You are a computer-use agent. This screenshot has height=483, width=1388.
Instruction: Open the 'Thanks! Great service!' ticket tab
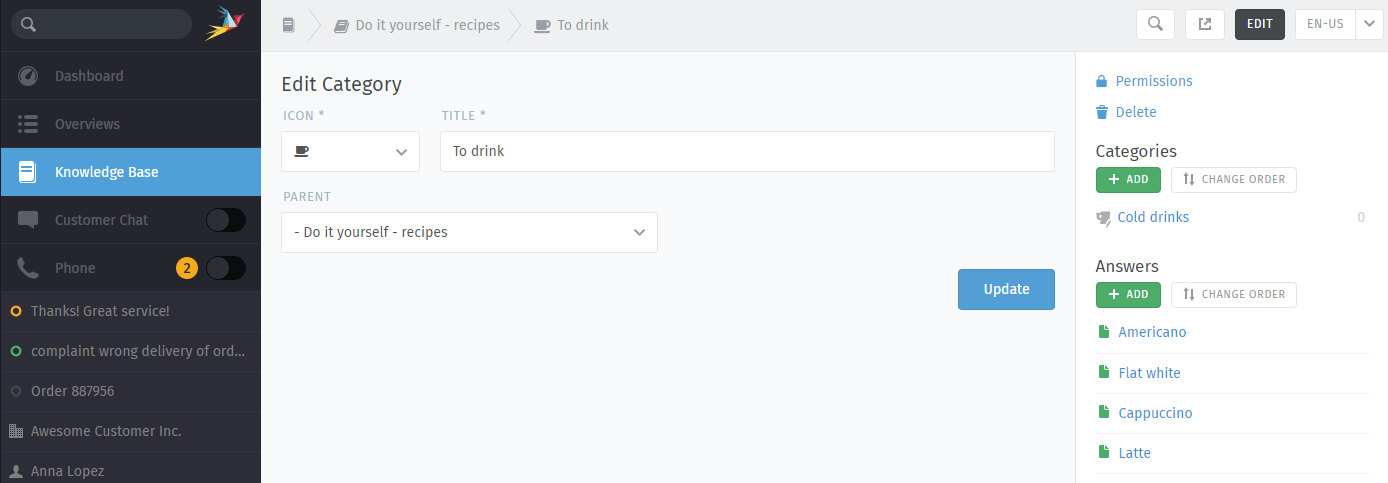coord(100,311)
